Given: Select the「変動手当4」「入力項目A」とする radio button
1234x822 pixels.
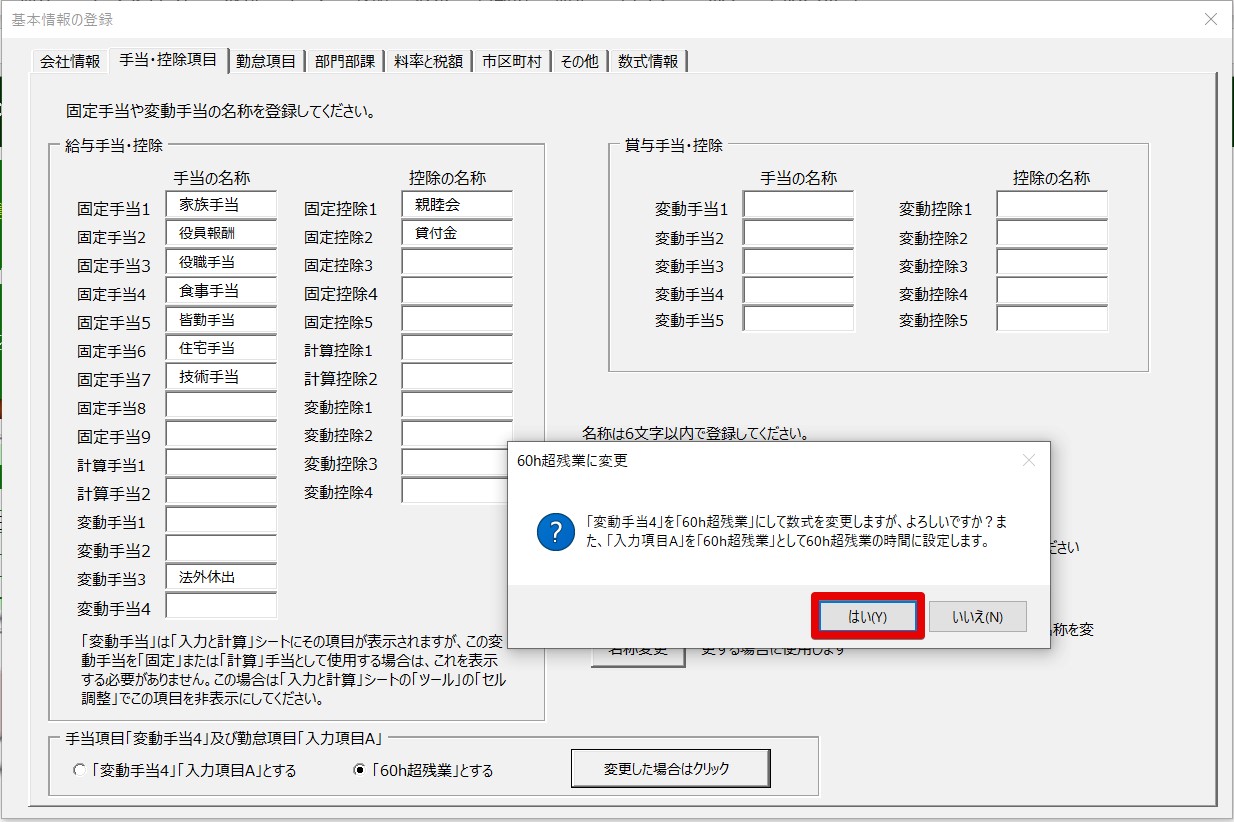Looking at the screenshot, I should [80, 771].
